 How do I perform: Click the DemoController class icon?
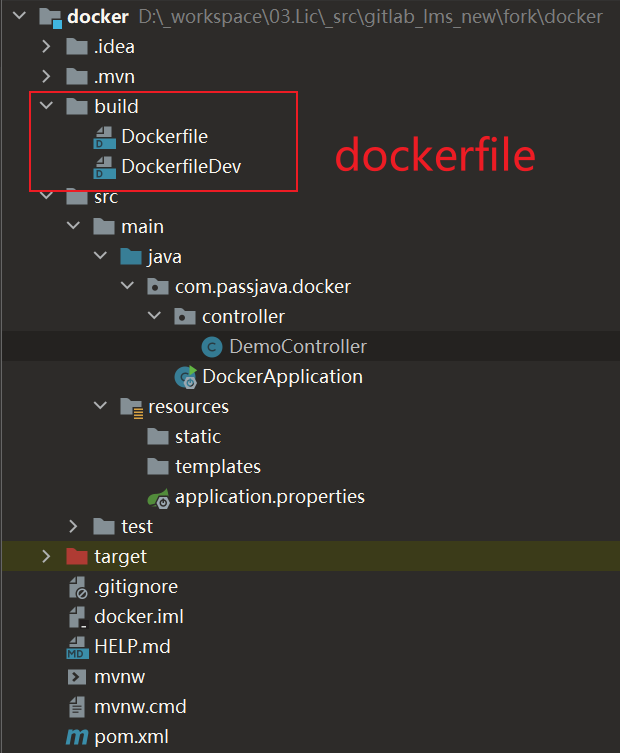(212, 347)
